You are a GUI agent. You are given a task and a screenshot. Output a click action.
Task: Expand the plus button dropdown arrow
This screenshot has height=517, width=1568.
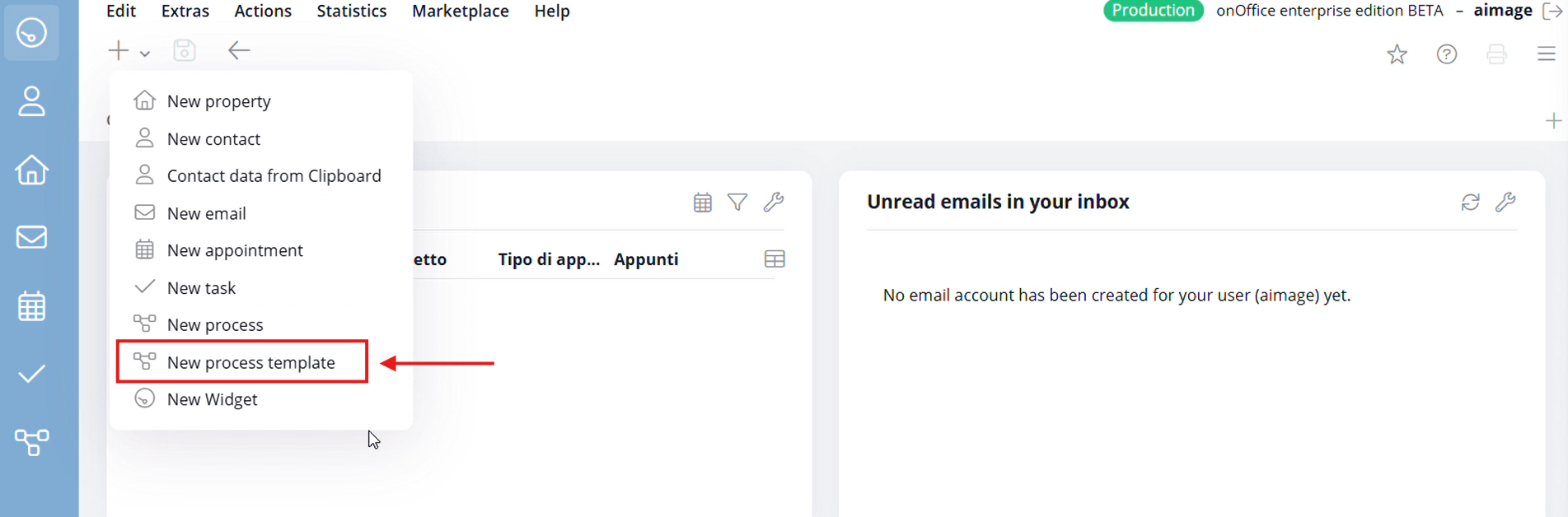tap(145, 54)
